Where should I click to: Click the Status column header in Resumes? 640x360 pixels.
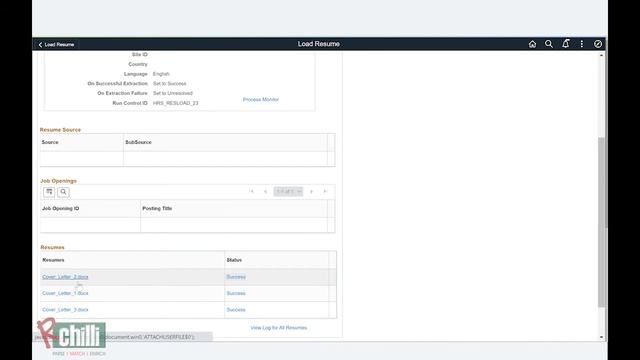234,260
